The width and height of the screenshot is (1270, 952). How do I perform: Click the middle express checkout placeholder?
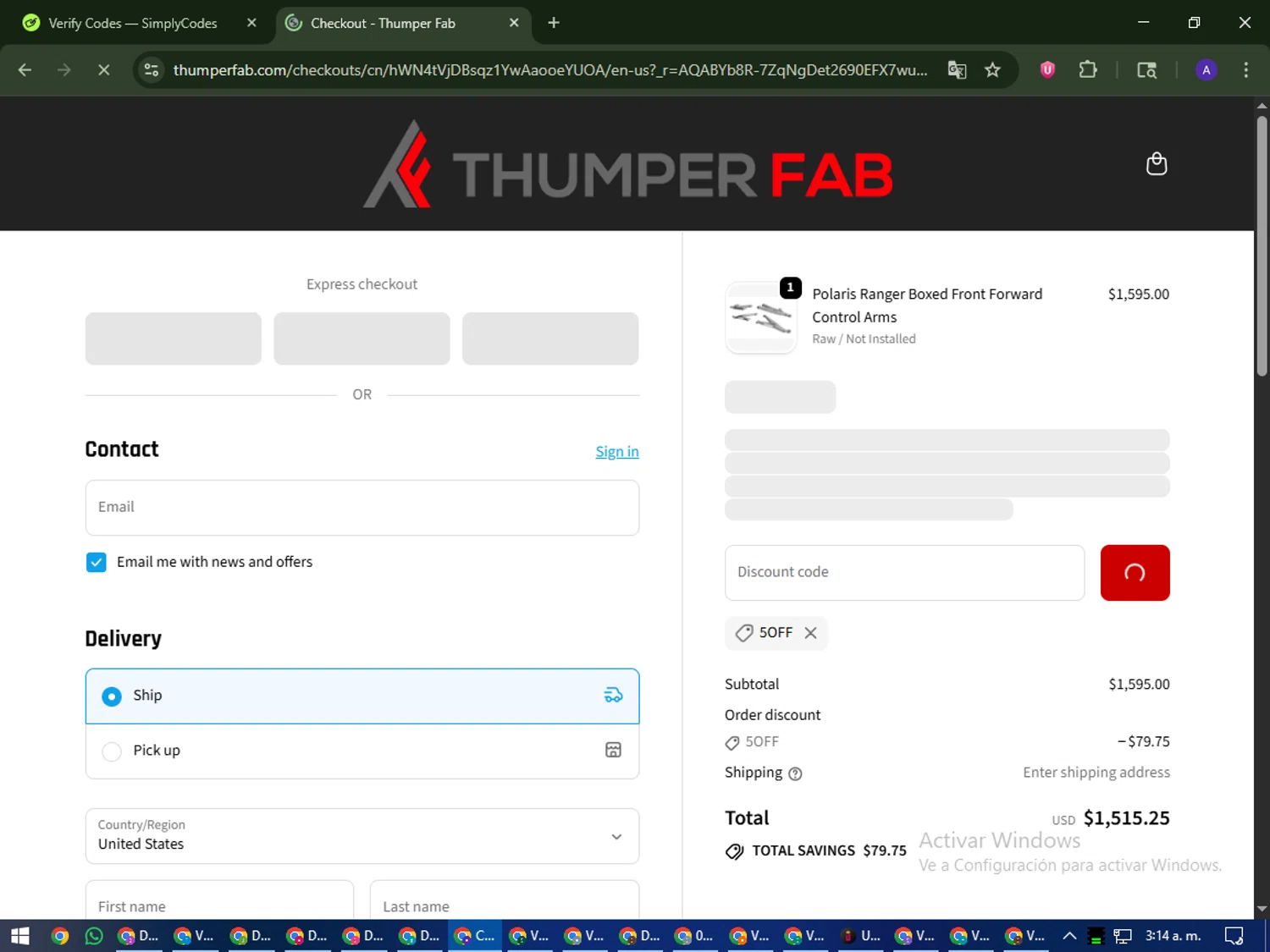(362, 338)
